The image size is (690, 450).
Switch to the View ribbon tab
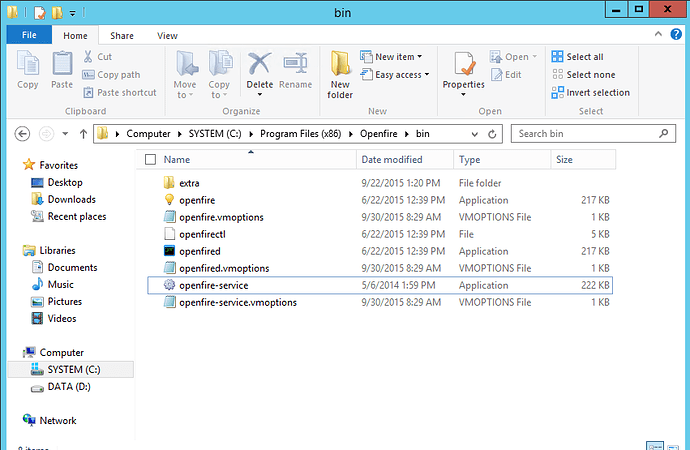pos(167,36)
